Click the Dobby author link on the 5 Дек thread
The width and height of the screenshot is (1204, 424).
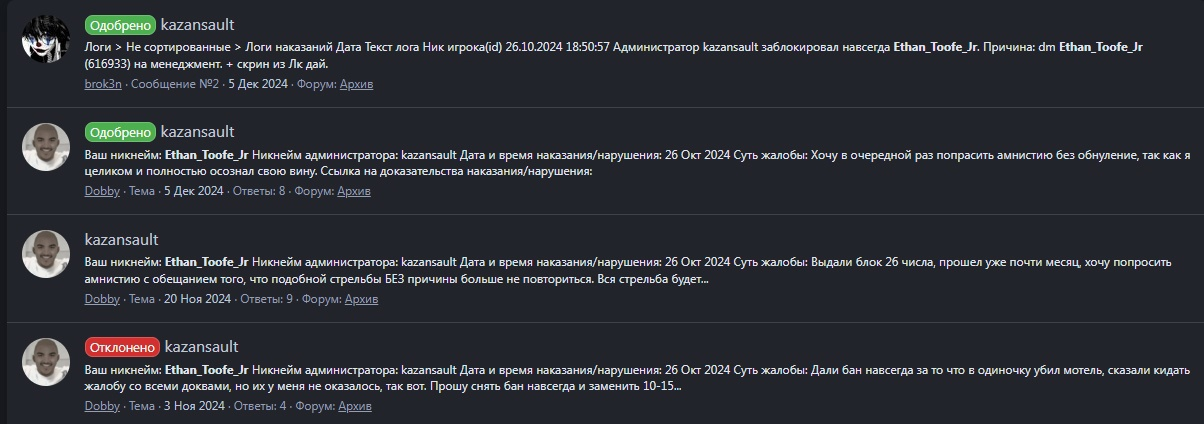(x=102, y=191)
